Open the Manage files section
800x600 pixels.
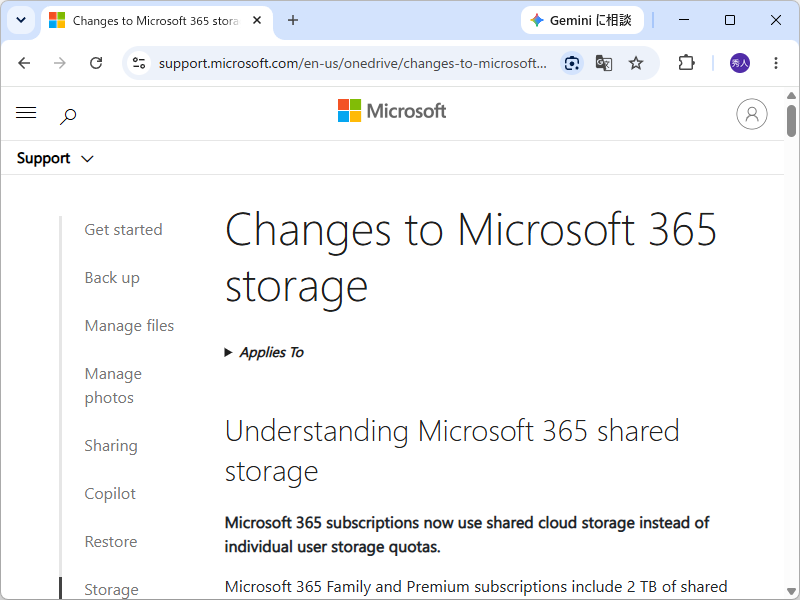[x=130, y=326]
